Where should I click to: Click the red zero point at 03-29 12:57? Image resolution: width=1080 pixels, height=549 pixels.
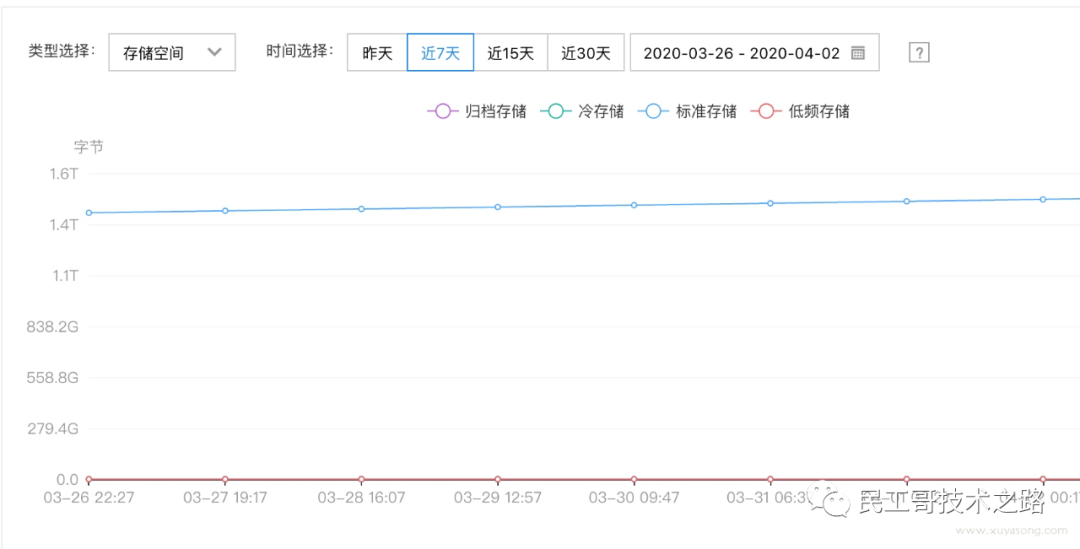pos(498,479)
